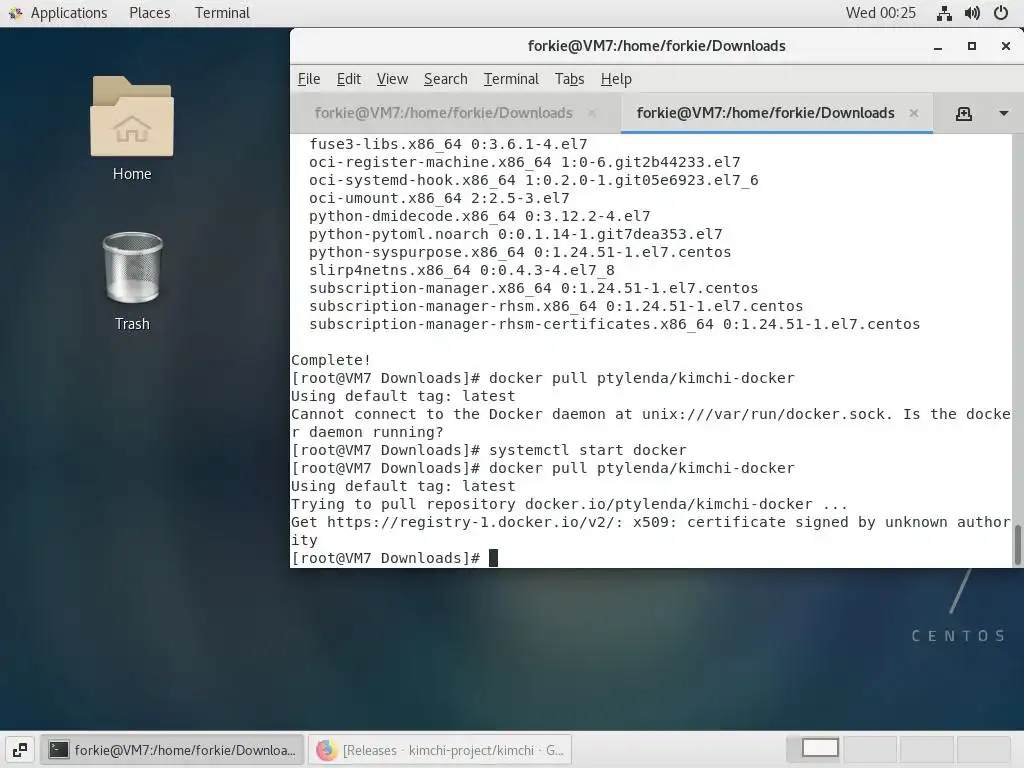This screenshot has width=1024, height=768.
Task: Open the Edit menu in terminal
Action: click(x=349, y=79)
